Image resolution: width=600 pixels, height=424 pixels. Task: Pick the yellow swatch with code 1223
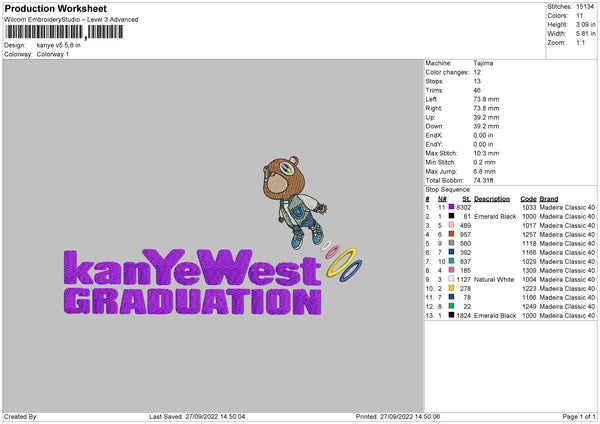(x=451, y=288)
